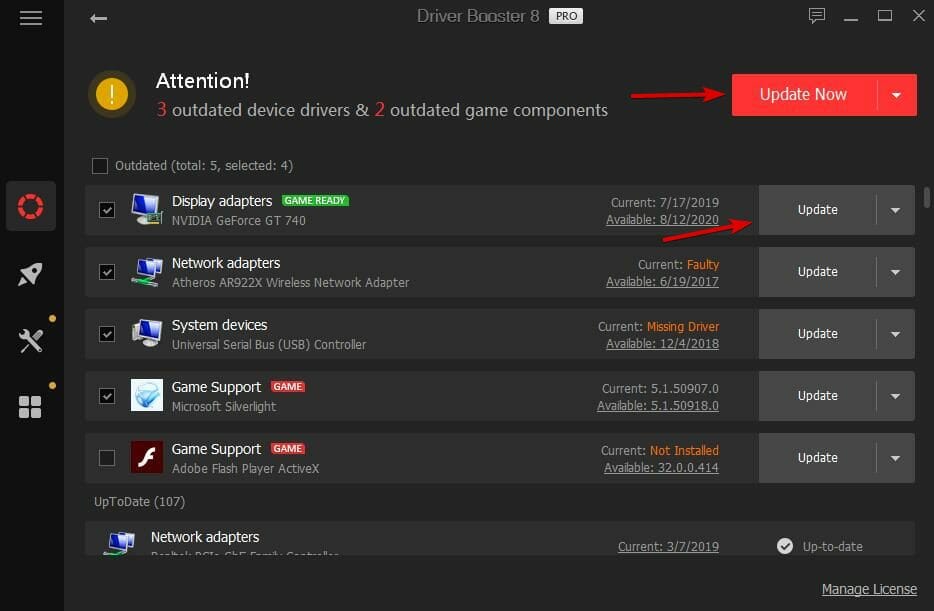Check the Adobe Flash Player checkbox
Image resolution: width=934 pixels, height=611 pixels.
click(107, 457)
